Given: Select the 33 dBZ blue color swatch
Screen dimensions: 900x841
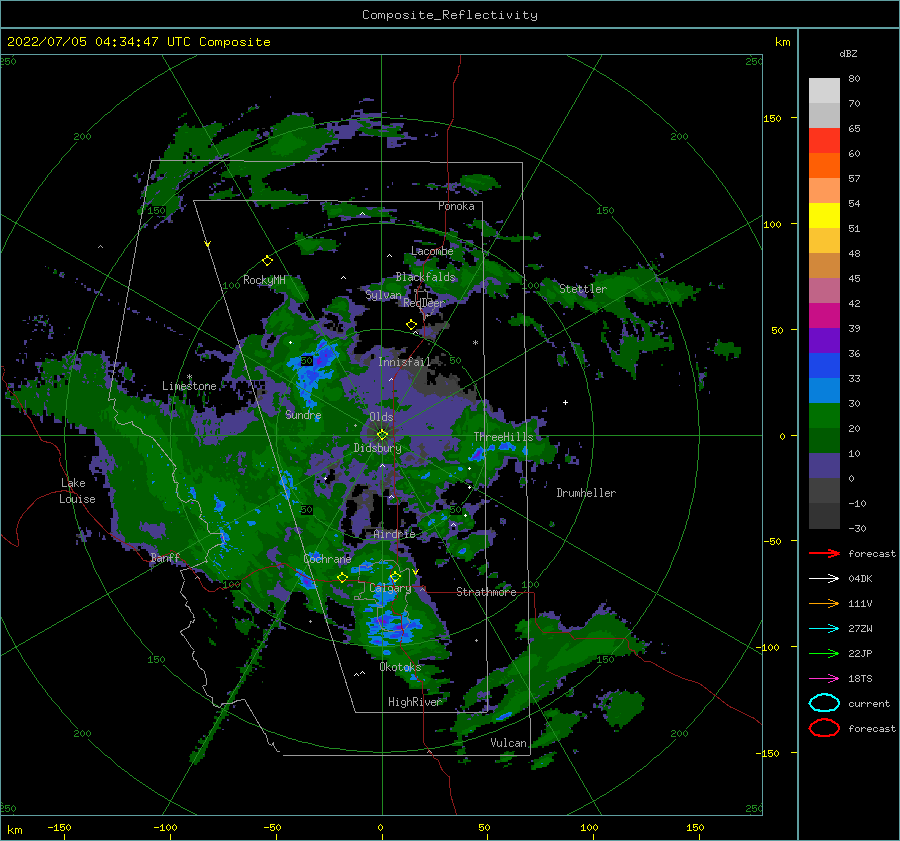Looking at the screenshot, I should point(824,390).
